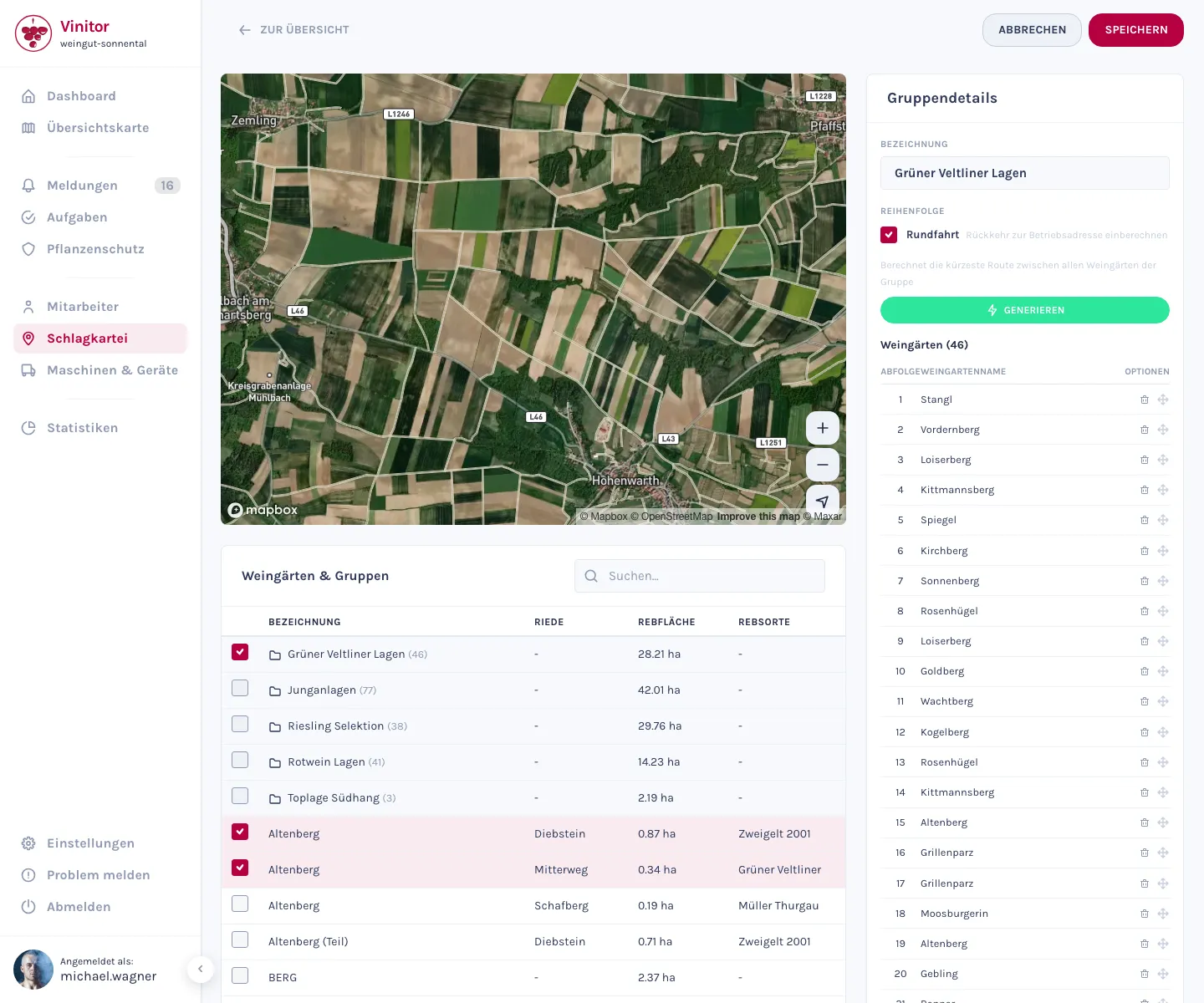Click Rosenhügel entry number 8
1204x1003 pixels.
click(x=949, y=611)
